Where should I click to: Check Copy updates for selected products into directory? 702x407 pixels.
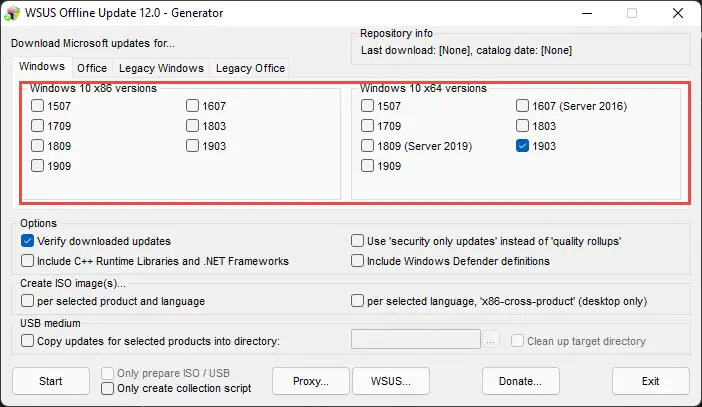[28, 341]
